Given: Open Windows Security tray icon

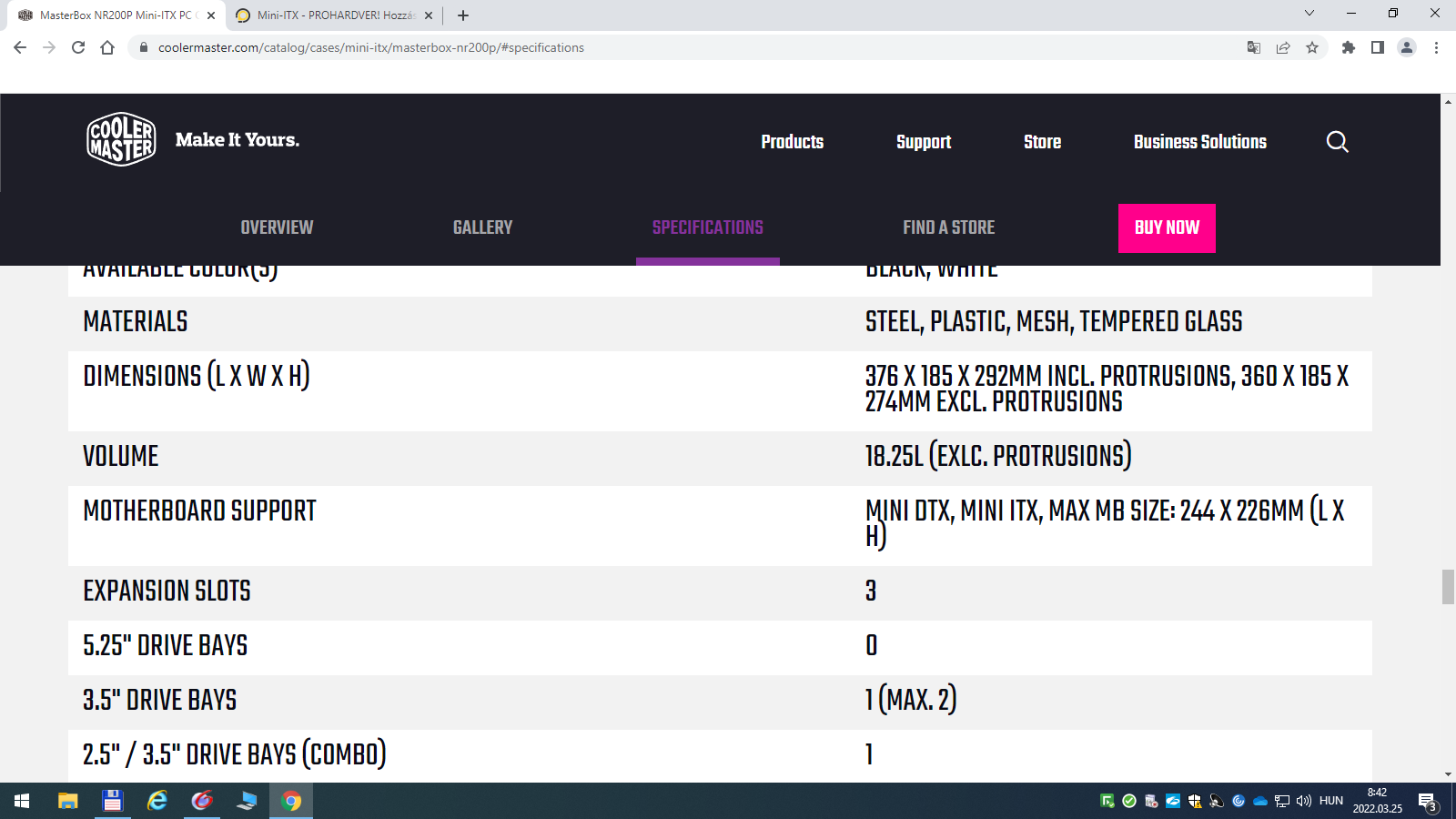Looking at the screenshot, I should point(1195,801).
